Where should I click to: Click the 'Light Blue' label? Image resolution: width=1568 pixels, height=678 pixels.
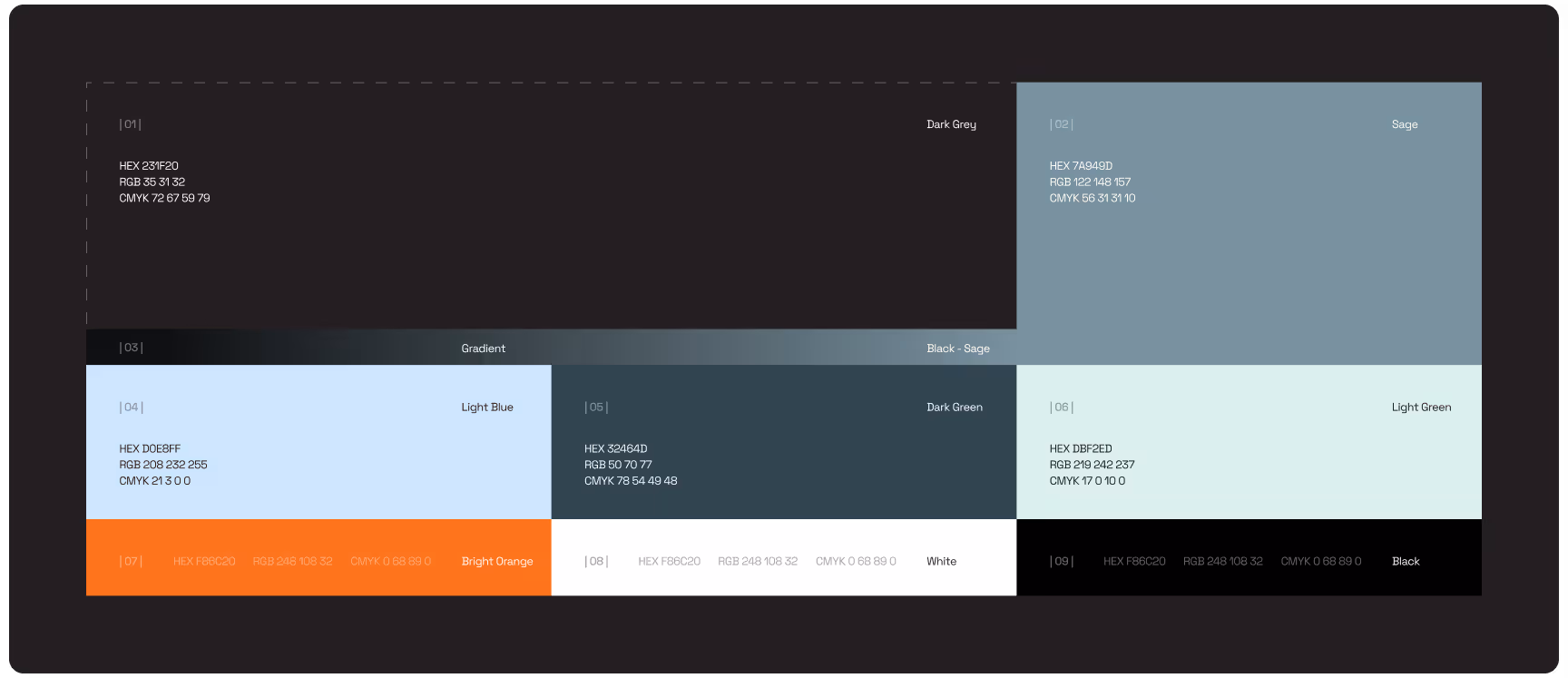click(x=487, y=408)
